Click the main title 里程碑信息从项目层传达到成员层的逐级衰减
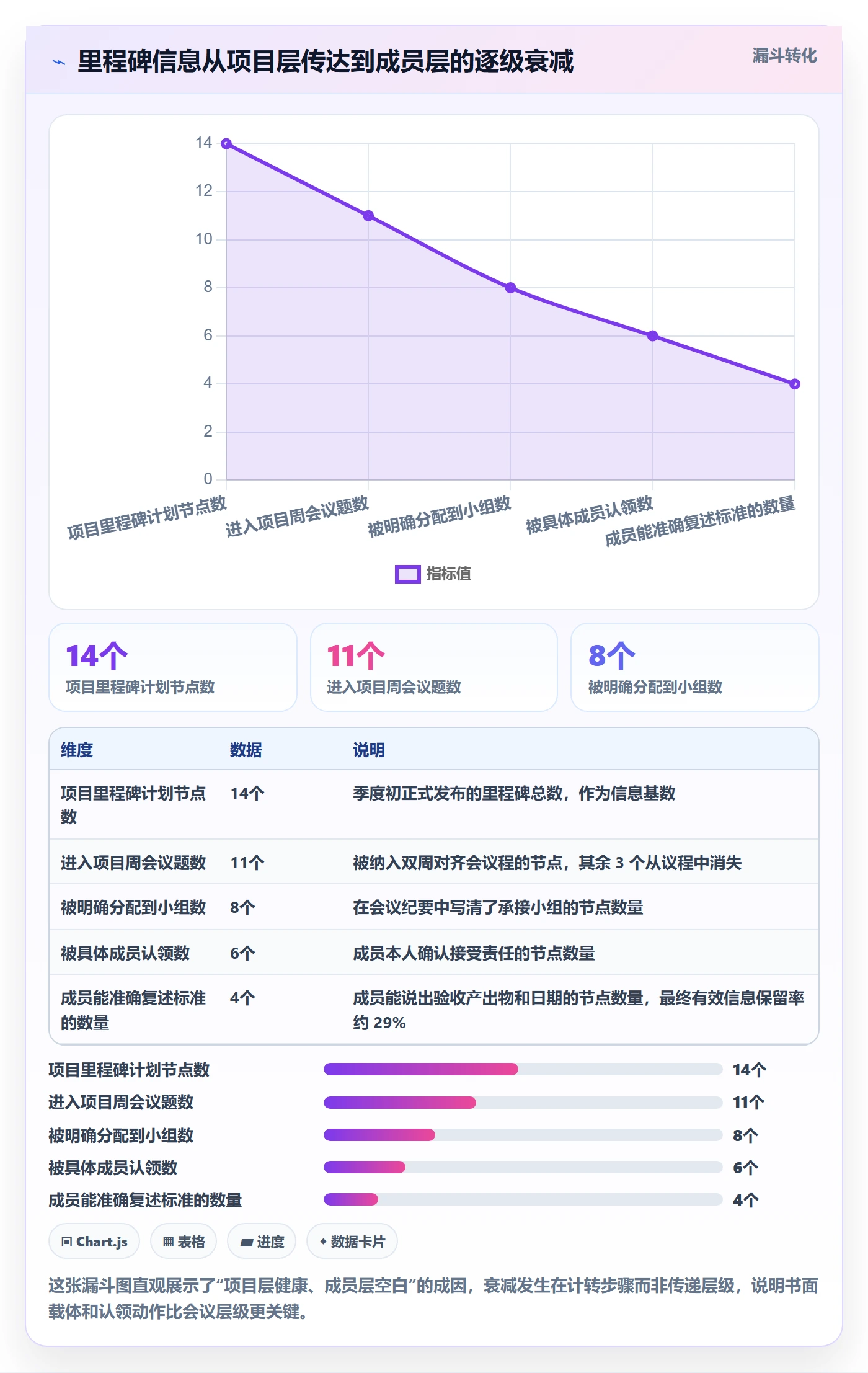868x1373 pixels. 325,61
